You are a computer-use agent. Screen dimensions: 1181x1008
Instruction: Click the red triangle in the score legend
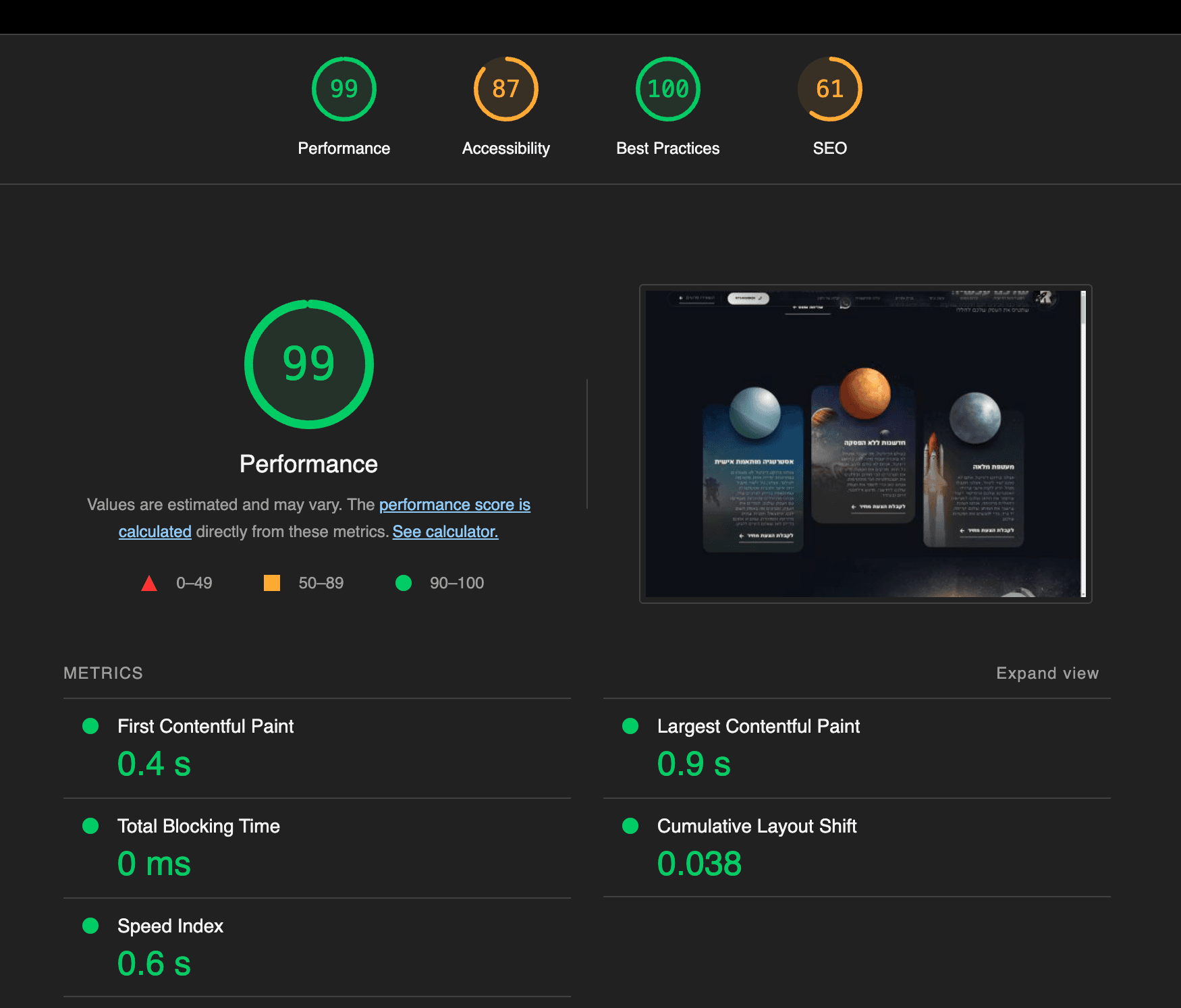pos(148,582)
